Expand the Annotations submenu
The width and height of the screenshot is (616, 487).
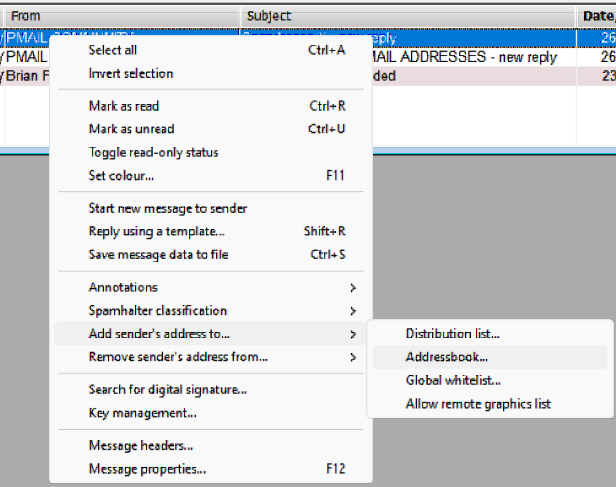click(x=123, y=287)
